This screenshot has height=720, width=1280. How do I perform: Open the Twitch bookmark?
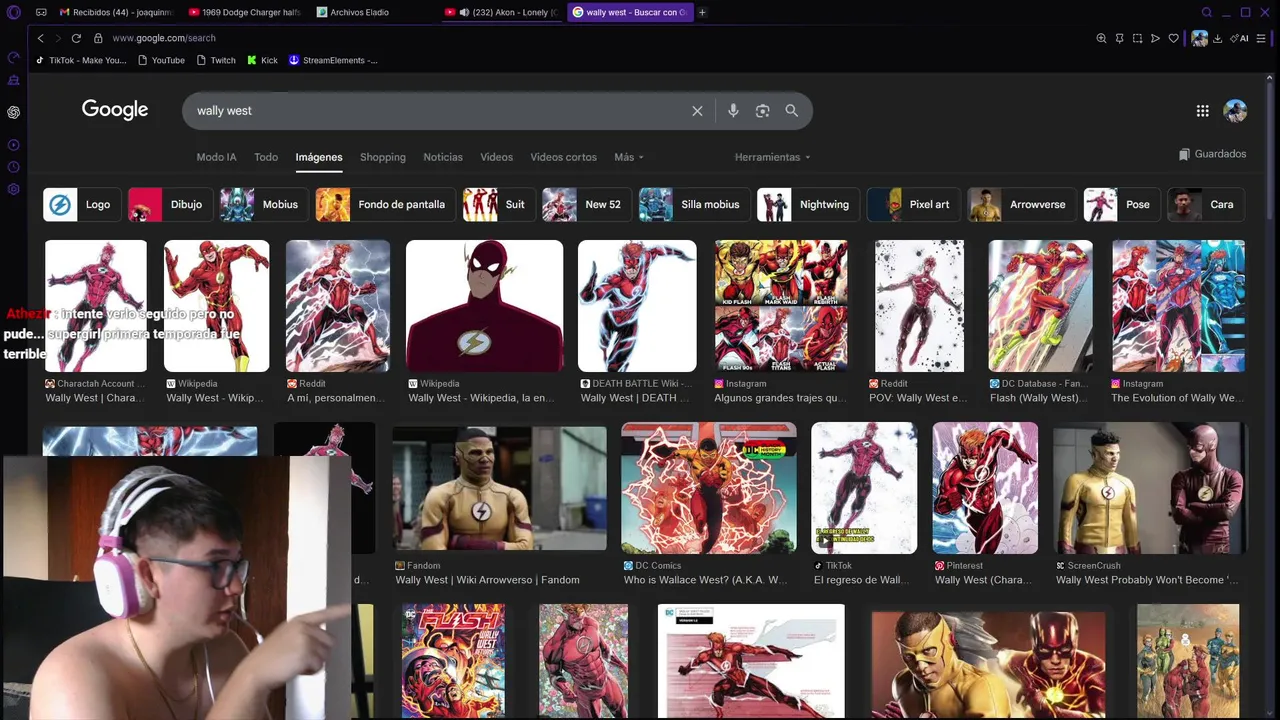coord(216,60)
